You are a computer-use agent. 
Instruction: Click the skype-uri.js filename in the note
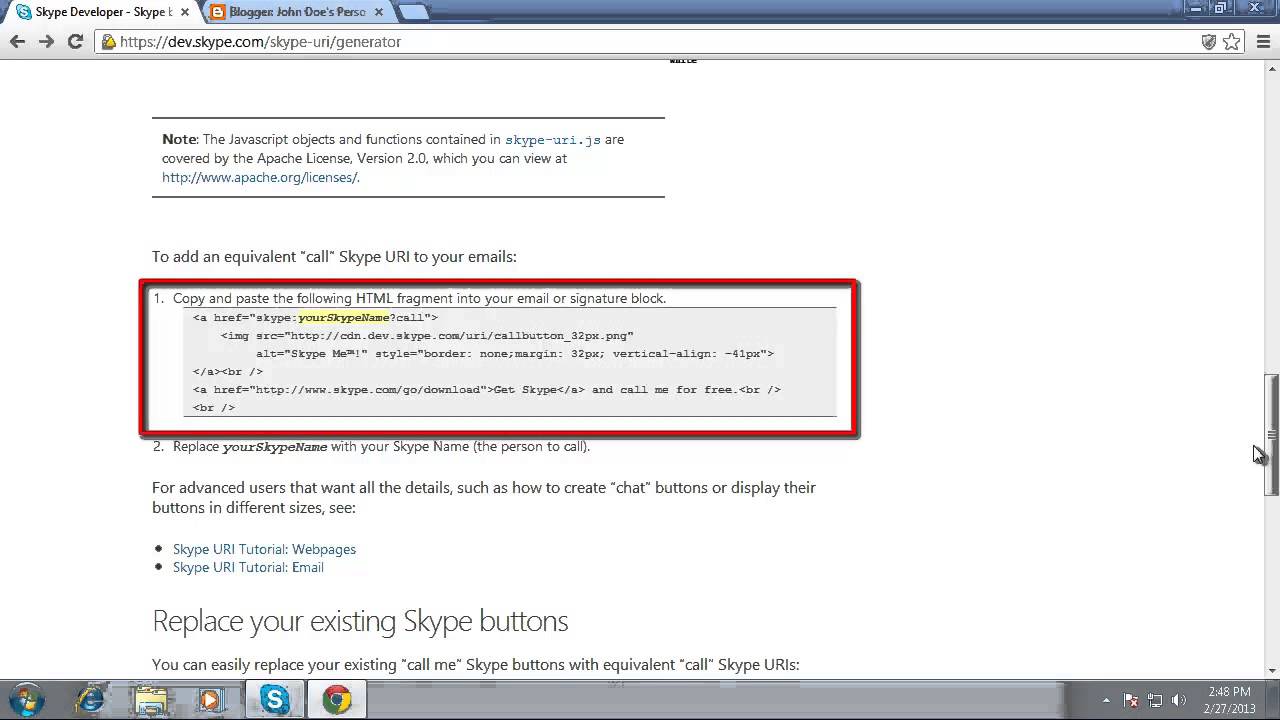[x=553, y=140]
